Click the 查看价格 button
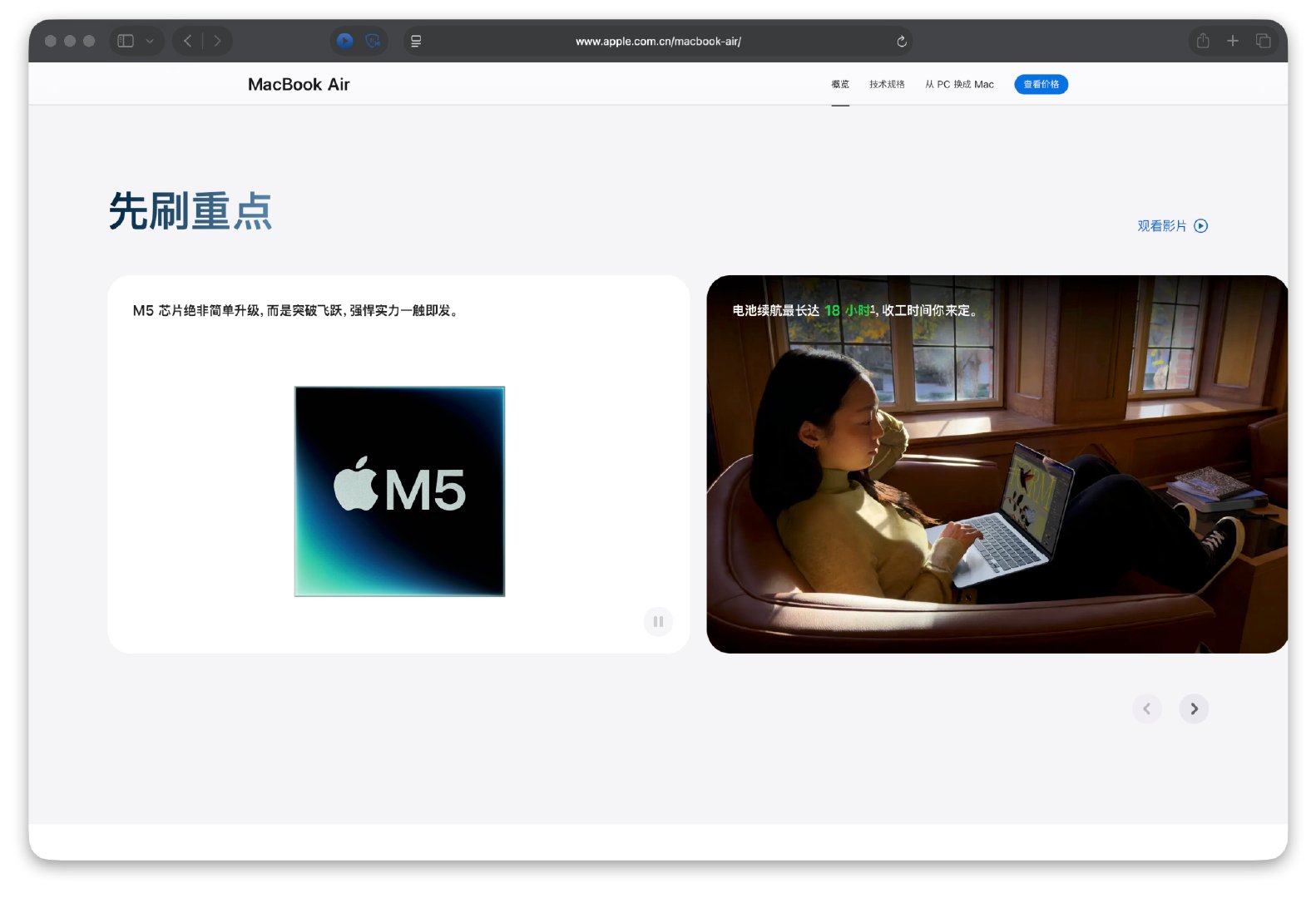Viewport: 1316px width, 898px height. click(x=1041, y=84)
